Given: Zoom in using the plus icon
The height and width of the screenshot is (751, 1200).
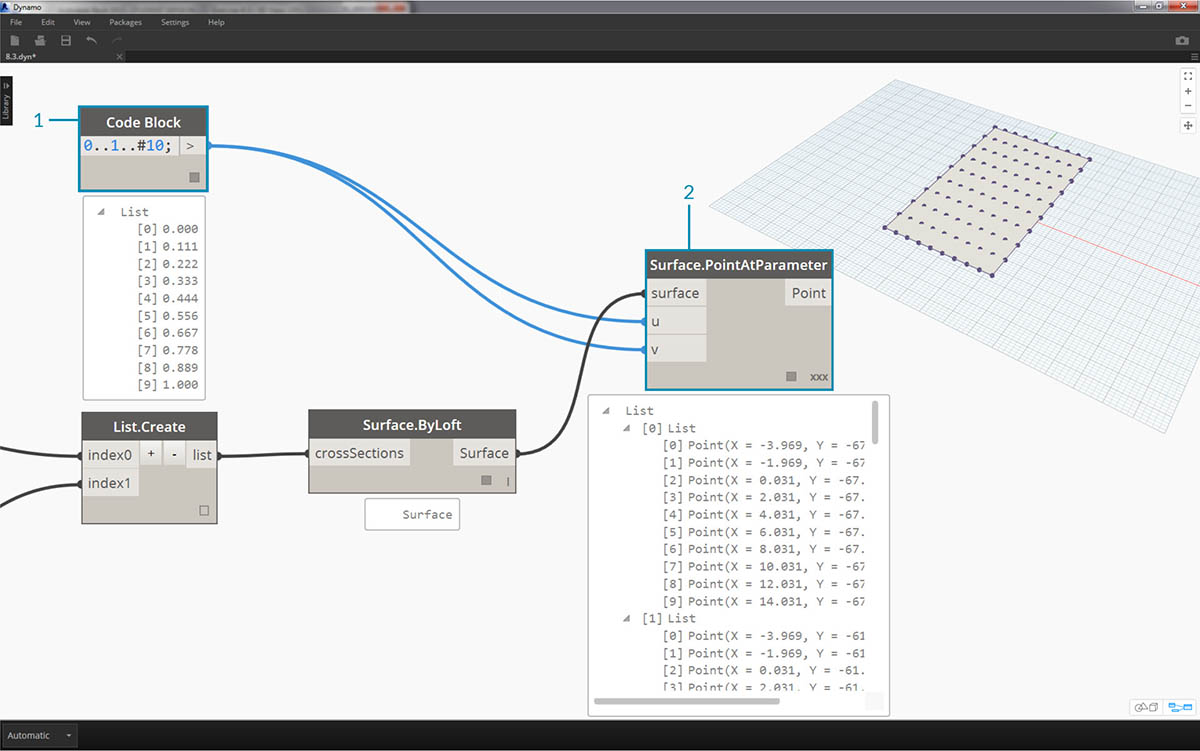Looking at the screenshot, I should (1188, 91).
